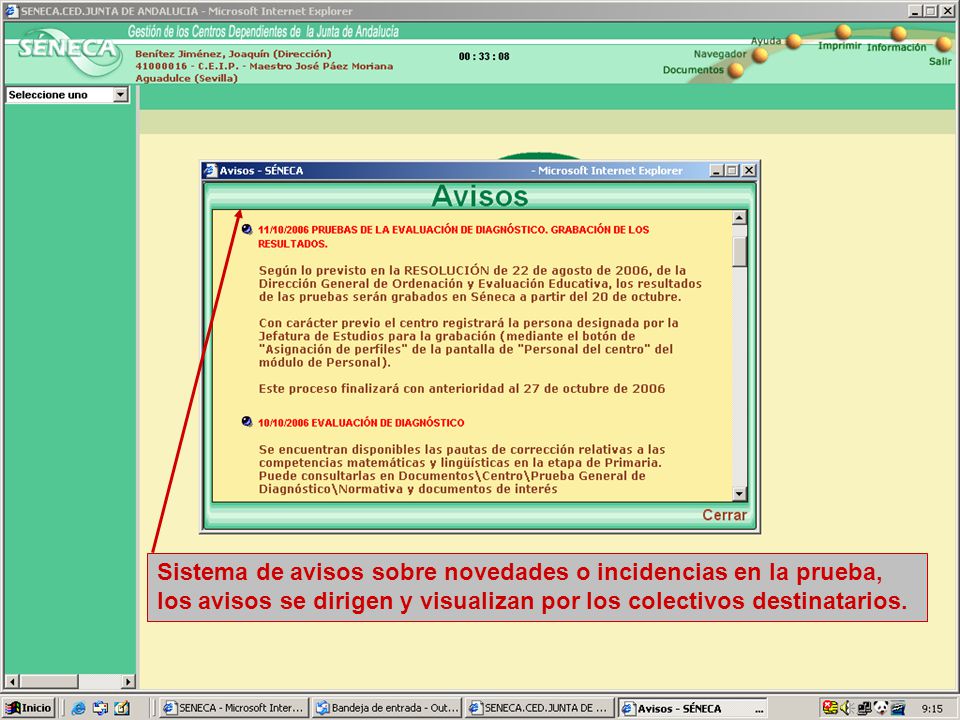Open the Panda antivirus tray icon
The width and height of the screenshot is (960, 720).
point(881,708)
